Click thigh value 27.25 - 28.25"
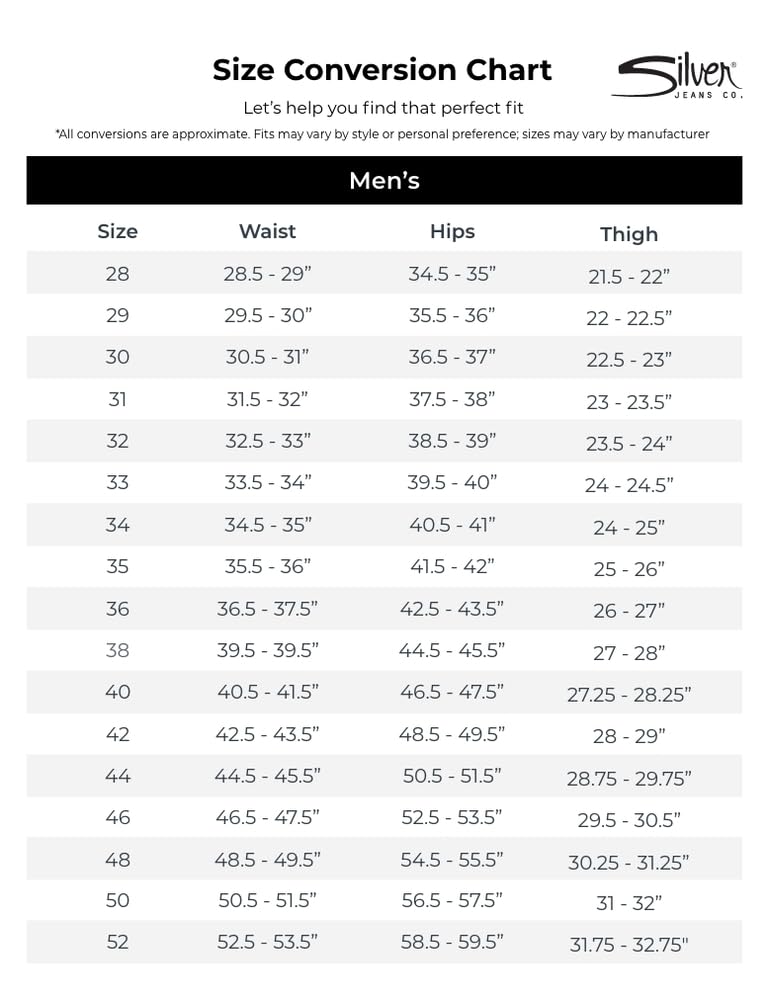 pos(629,695)
